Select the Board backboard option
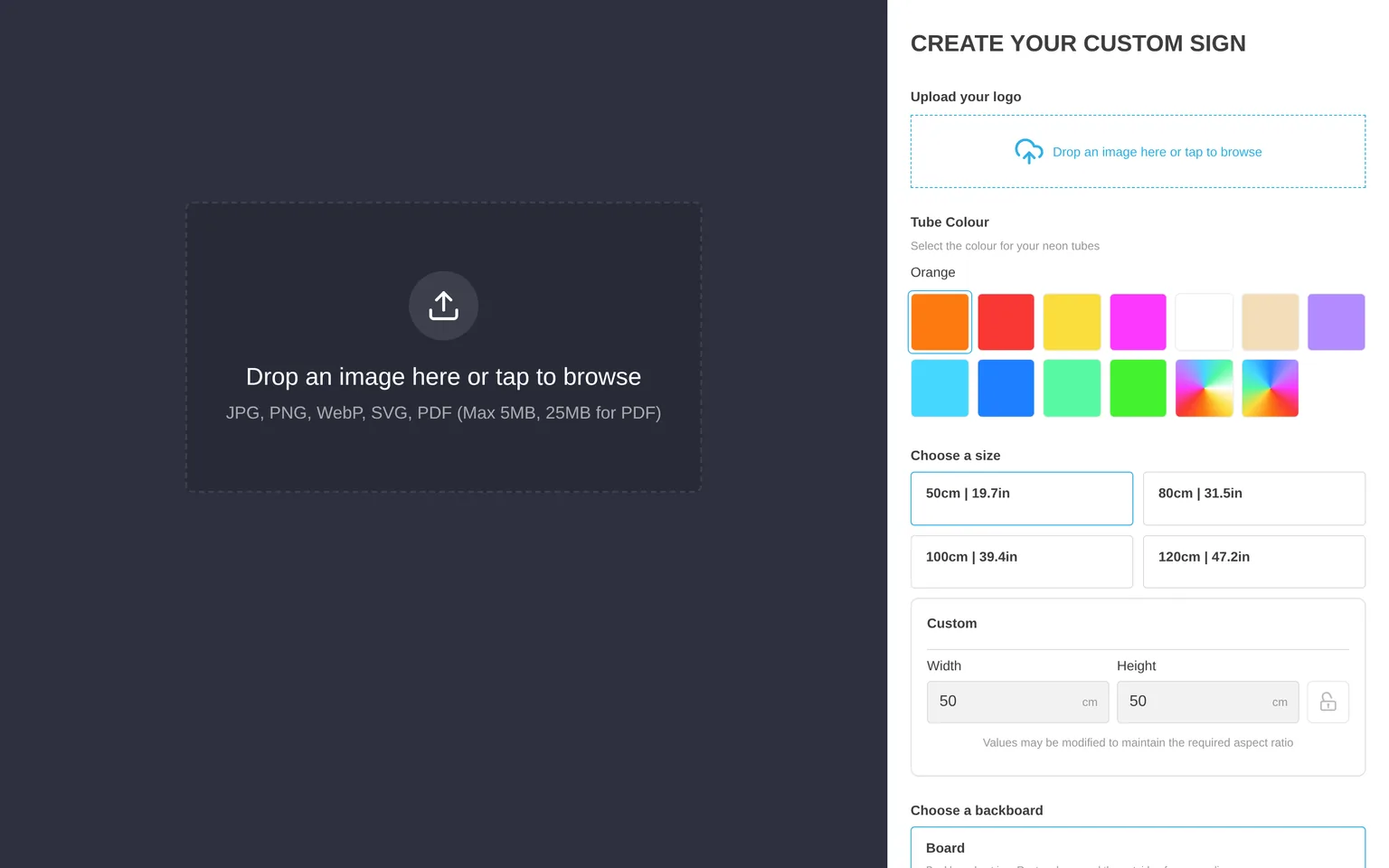The image size is (1389, 868). click(x=1138, y=848)
